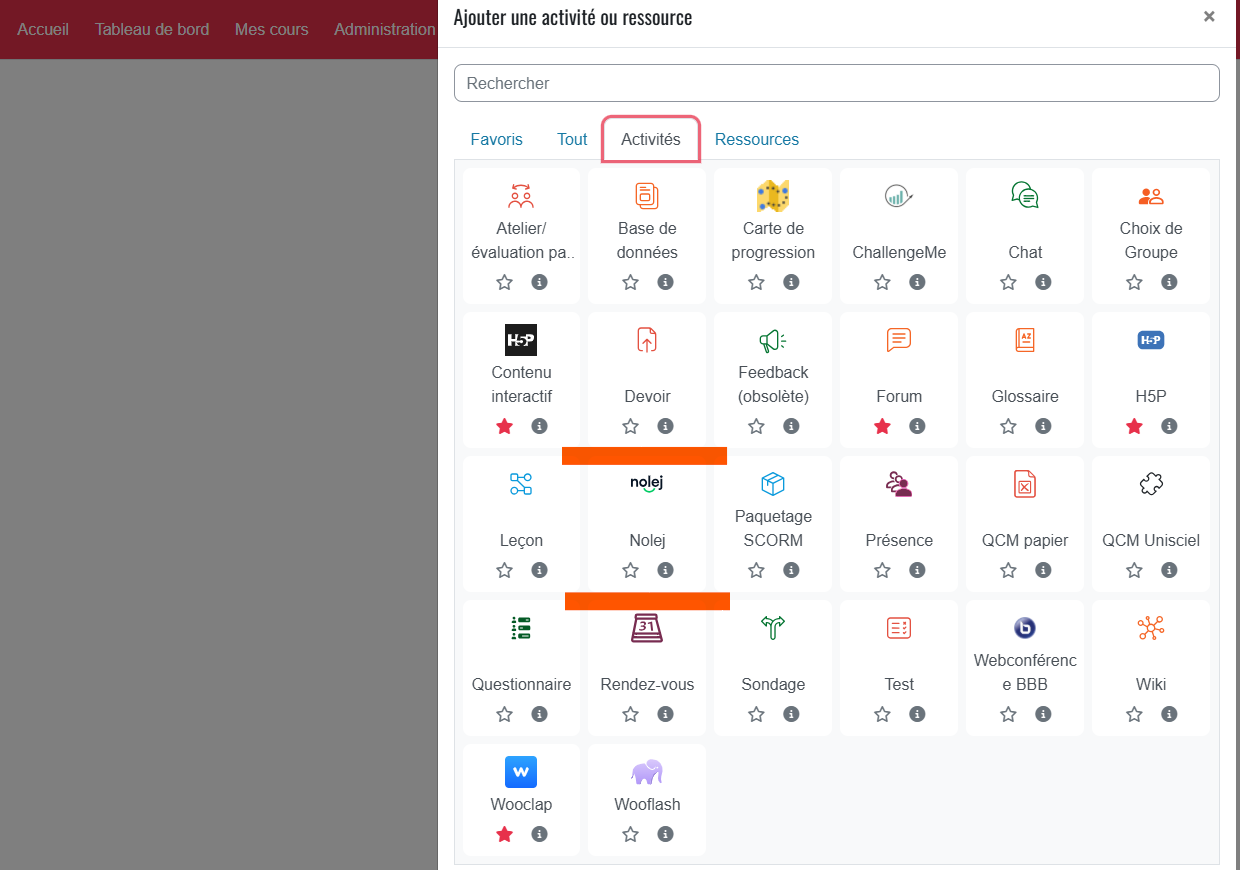Remove Wooclap from favorites using its star
The image size is (1240, 870).
[504, 834]
